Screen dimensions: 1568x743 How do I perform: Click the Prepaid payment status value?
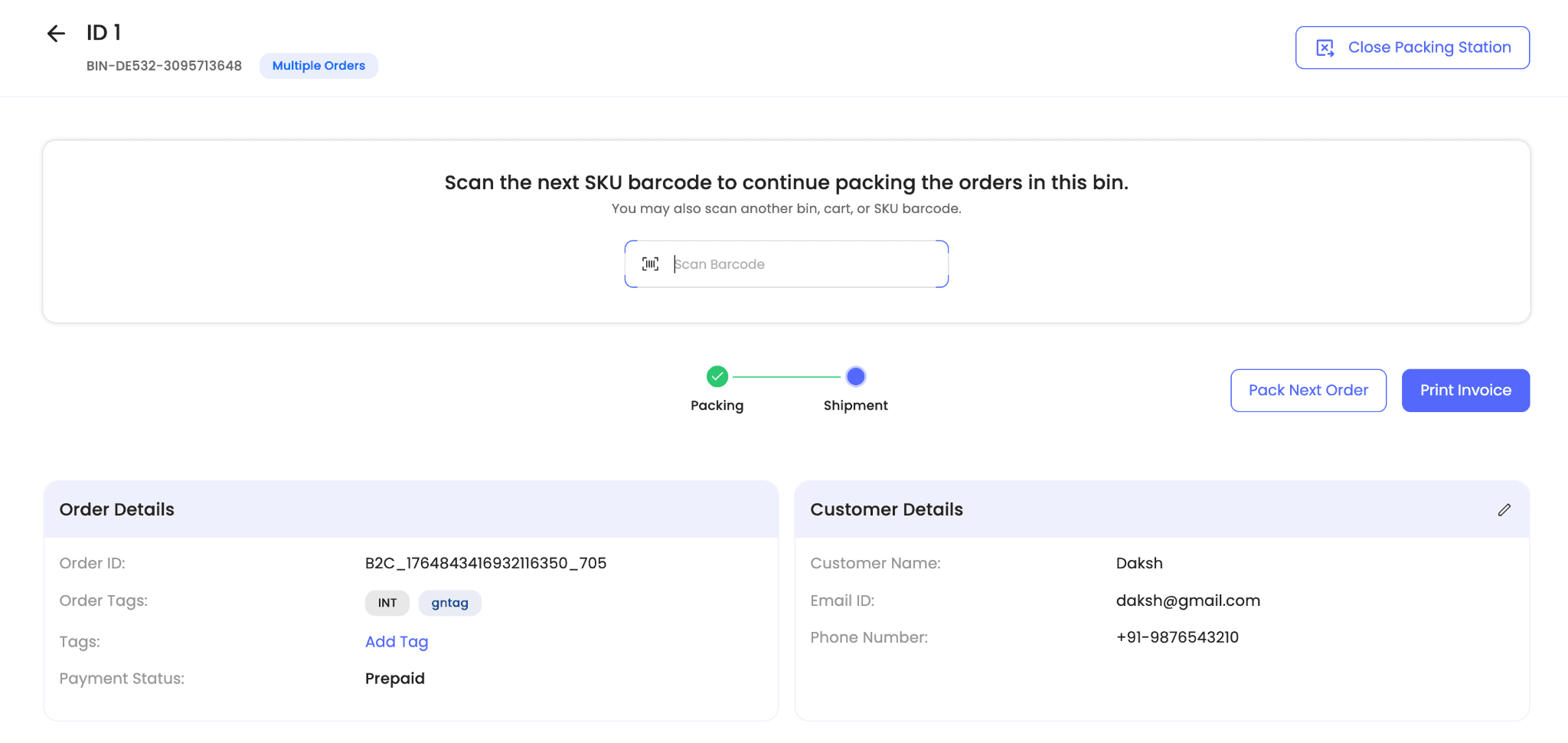point(394,679)
